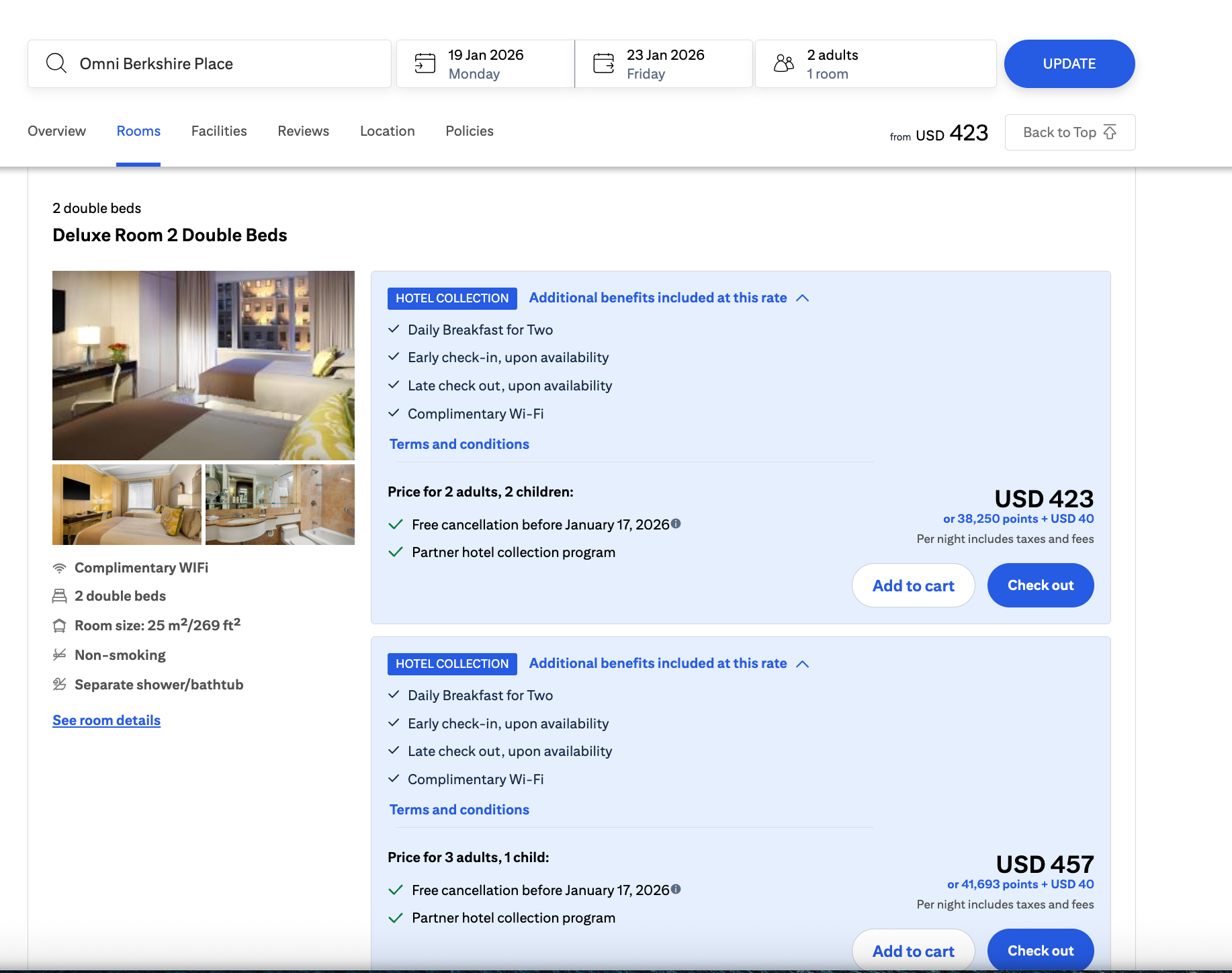Check out with the USD 423 rate
Image resolution: width=1232 pixels, height=973 pixels.
1041,585
